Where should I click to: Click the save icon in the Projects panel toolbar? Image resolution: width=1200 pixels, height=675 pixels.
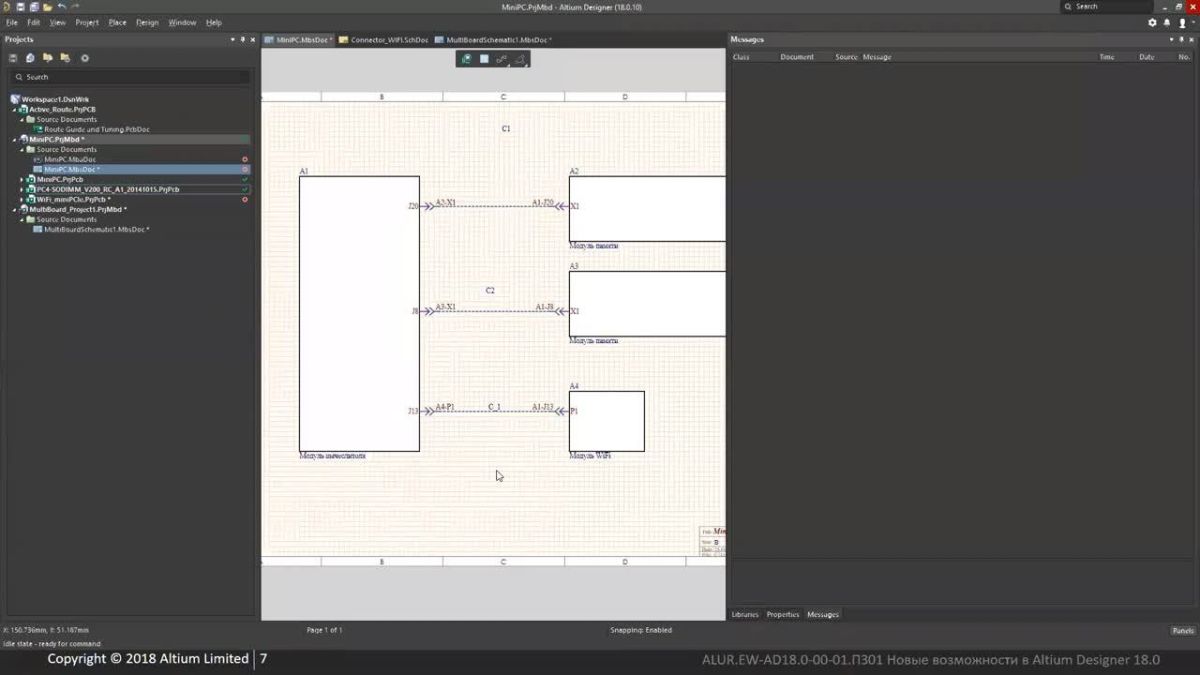pos(13,58)
